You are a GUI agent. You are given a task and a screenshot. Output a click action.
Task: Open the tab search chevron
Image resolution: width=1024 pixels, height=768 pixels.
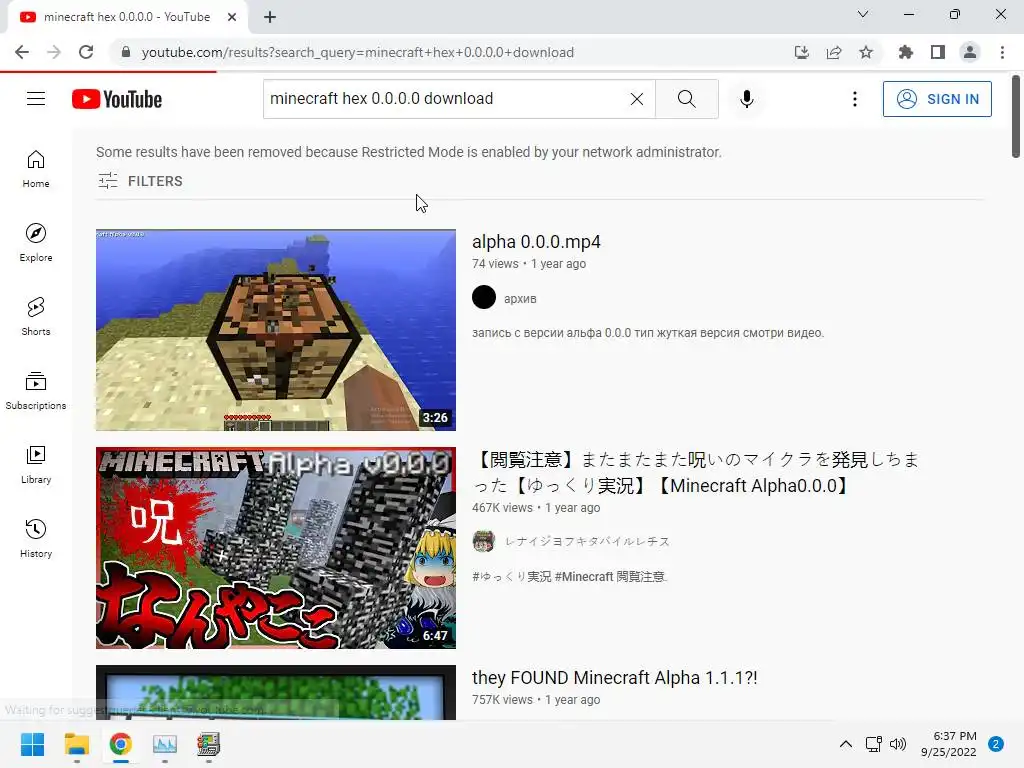tap(863, 14)
